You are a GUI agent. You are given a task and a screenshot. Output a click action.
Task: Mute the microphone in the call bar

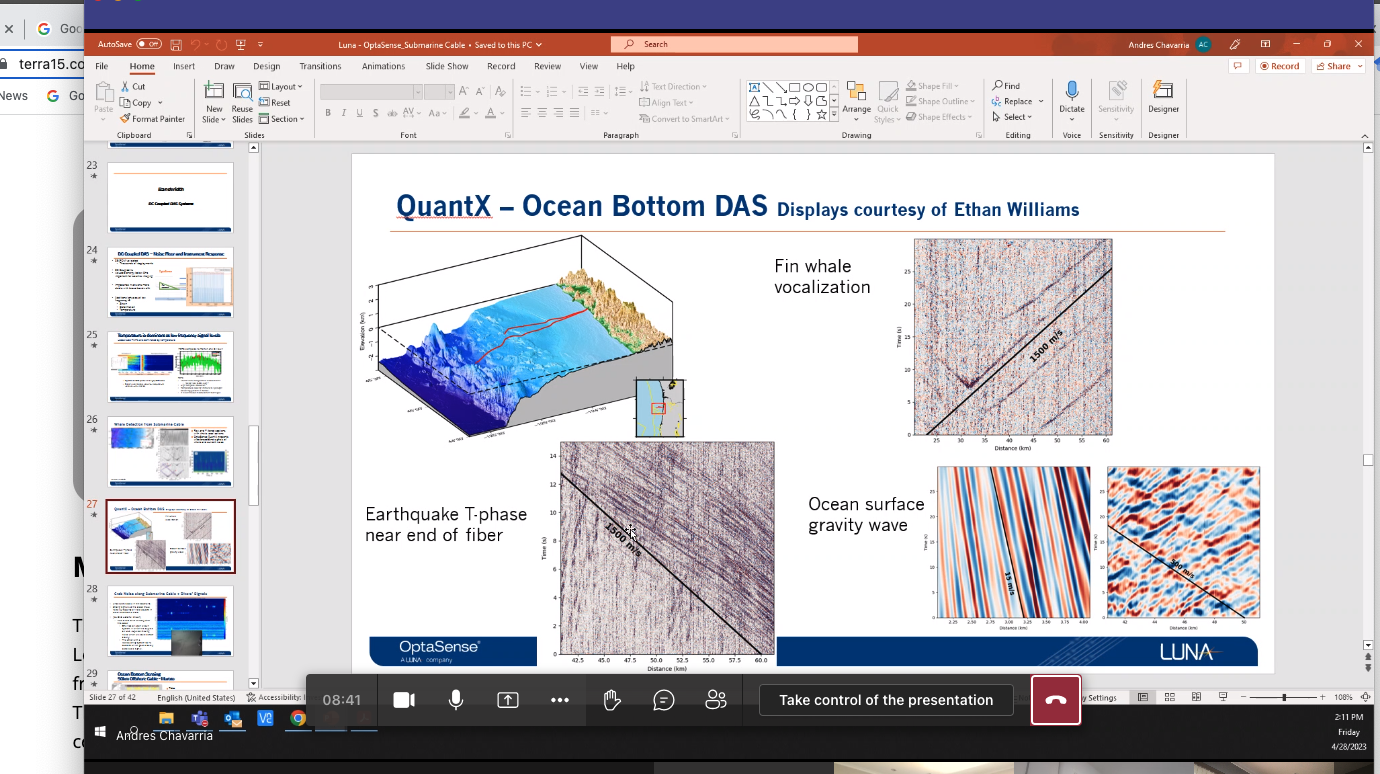(x=456, y=700)
